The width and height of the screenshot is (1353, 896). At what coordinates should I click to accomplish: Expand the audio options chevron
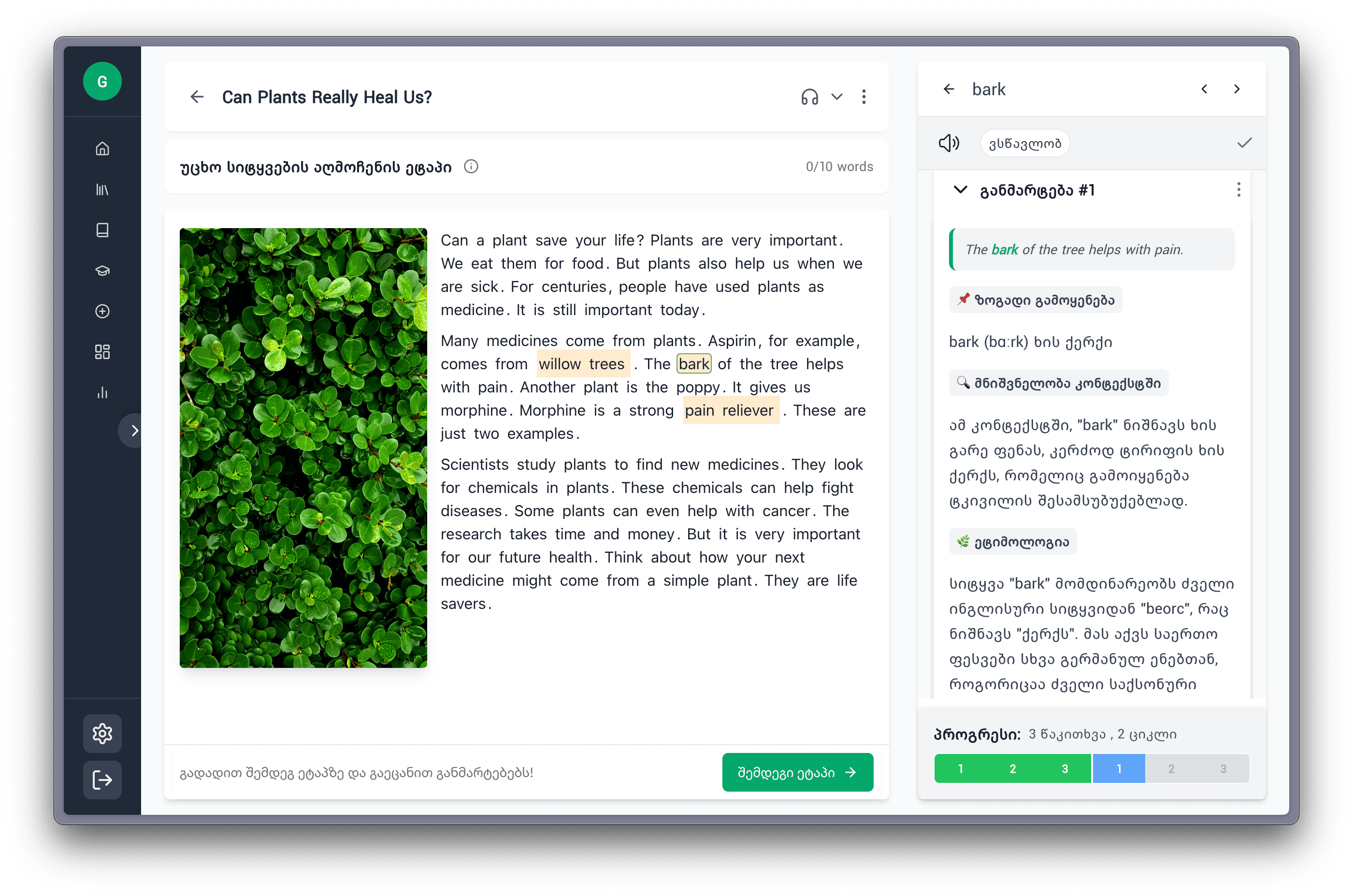click(x=836, y=97)
